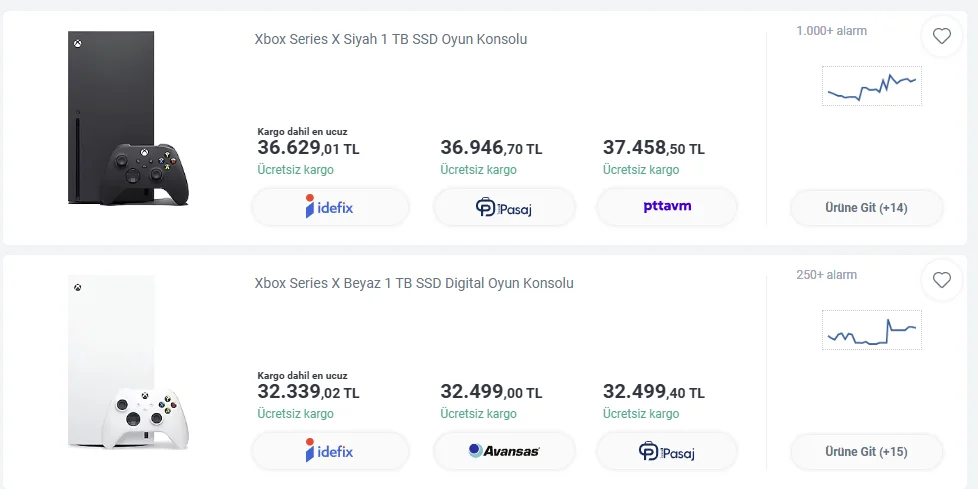
Task: Open Pasaj offer for black Xbox
Action: point(504,208)
